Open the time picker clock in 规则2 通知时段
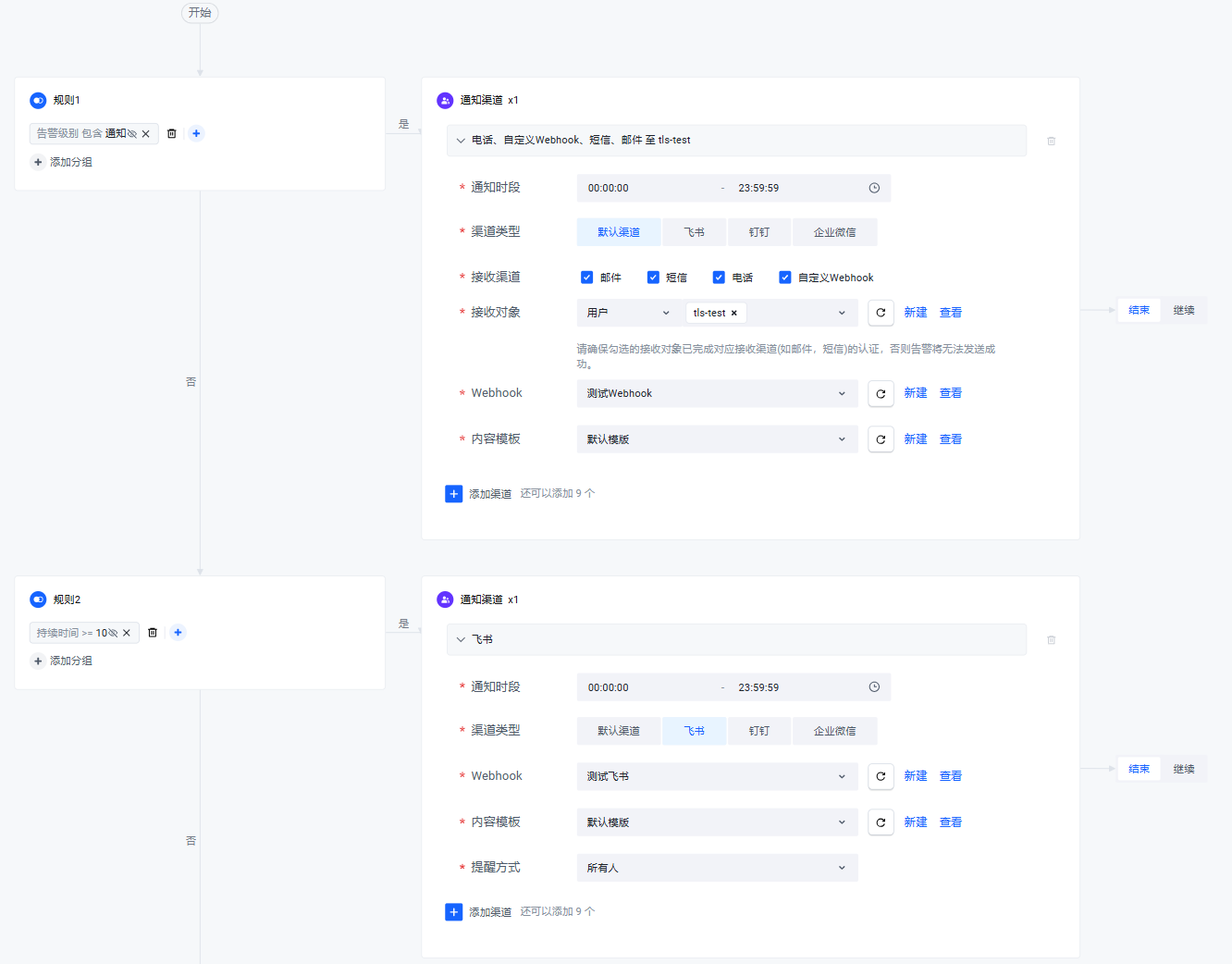Screen dimensions: 1232x964 874,686
